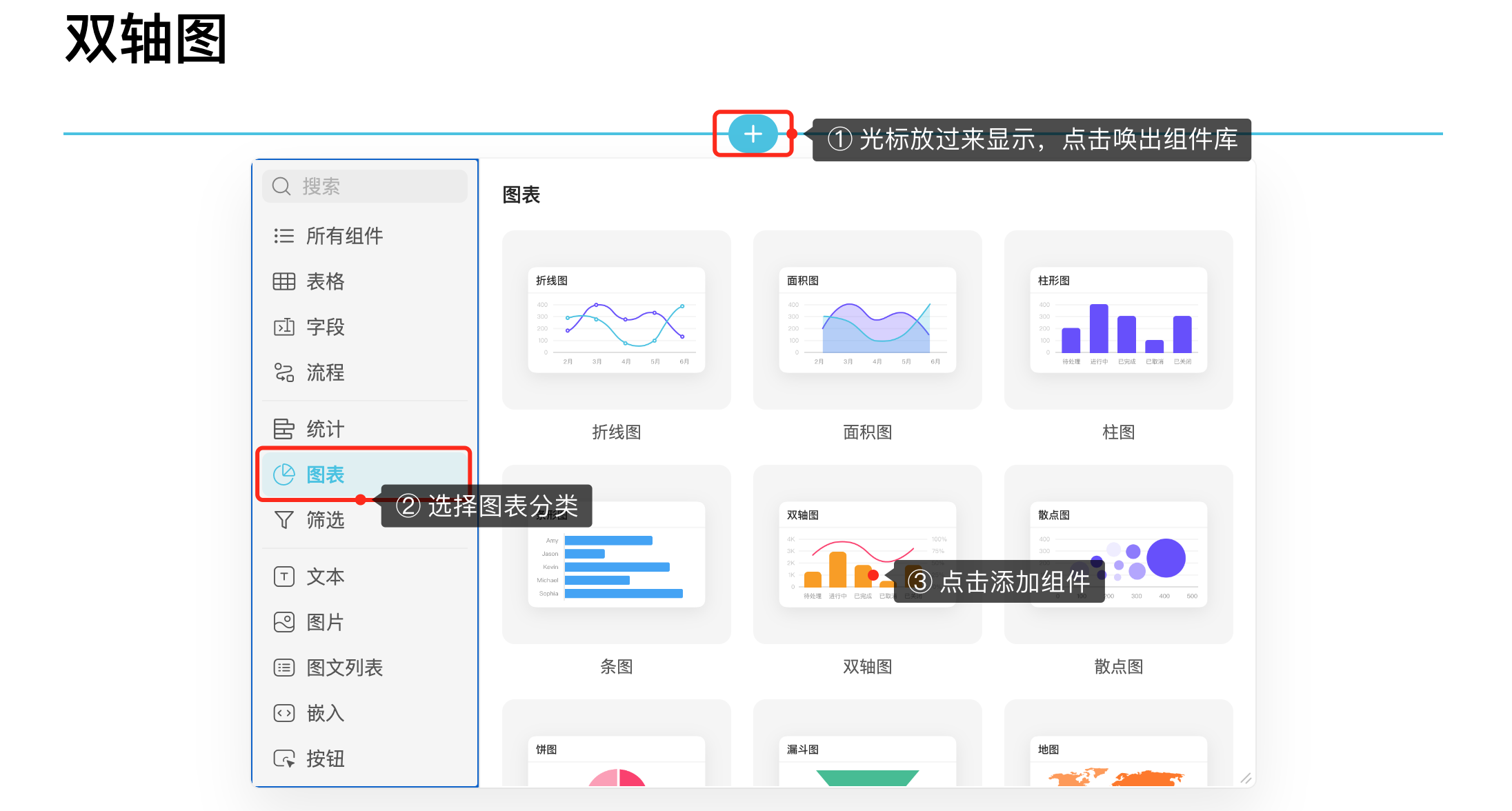Click the 面积图 caption label
This screenshot has height=811, width=1512.
(868, 432)
